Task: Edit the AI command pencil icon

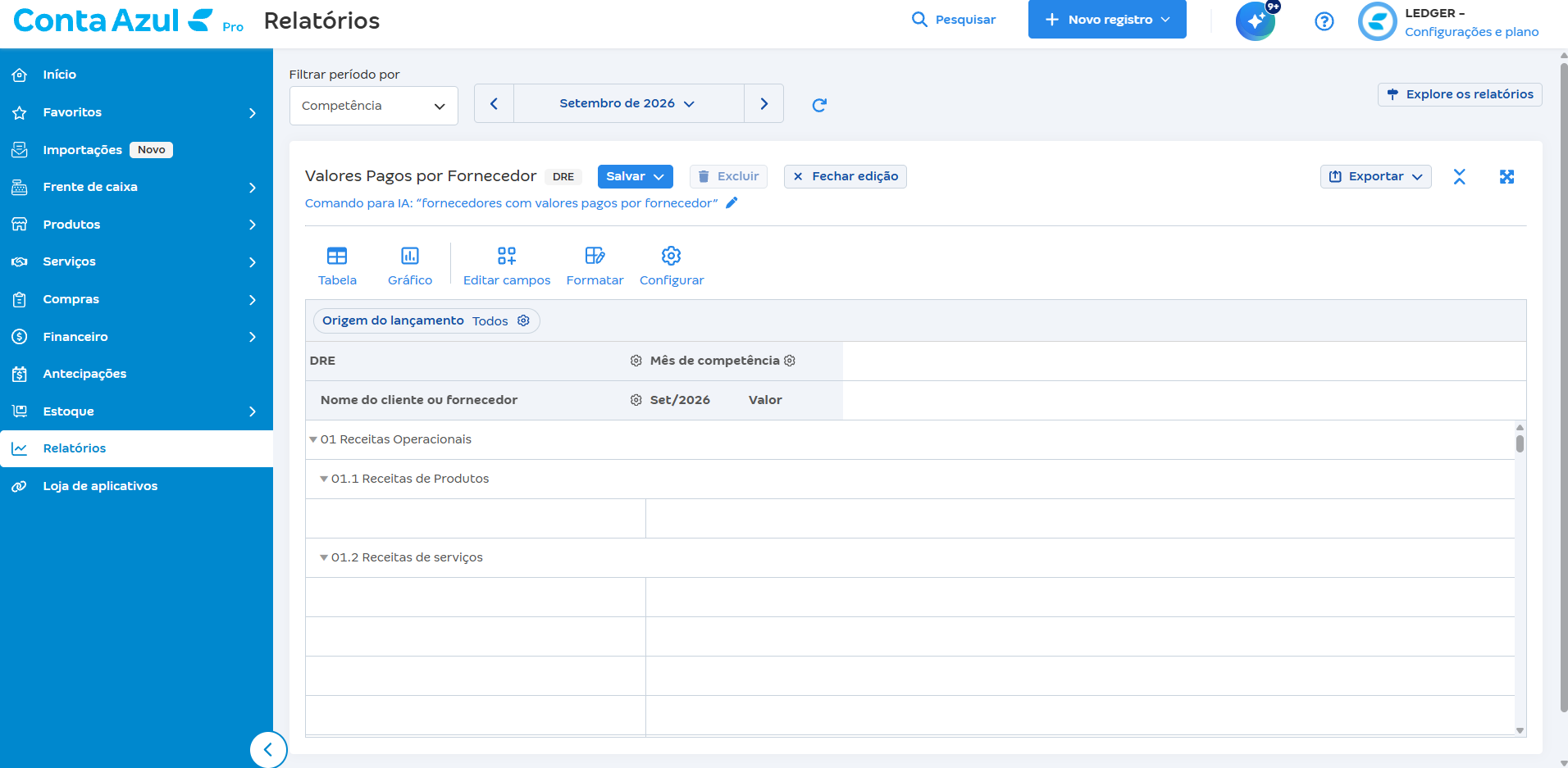Action: point(732,202)
